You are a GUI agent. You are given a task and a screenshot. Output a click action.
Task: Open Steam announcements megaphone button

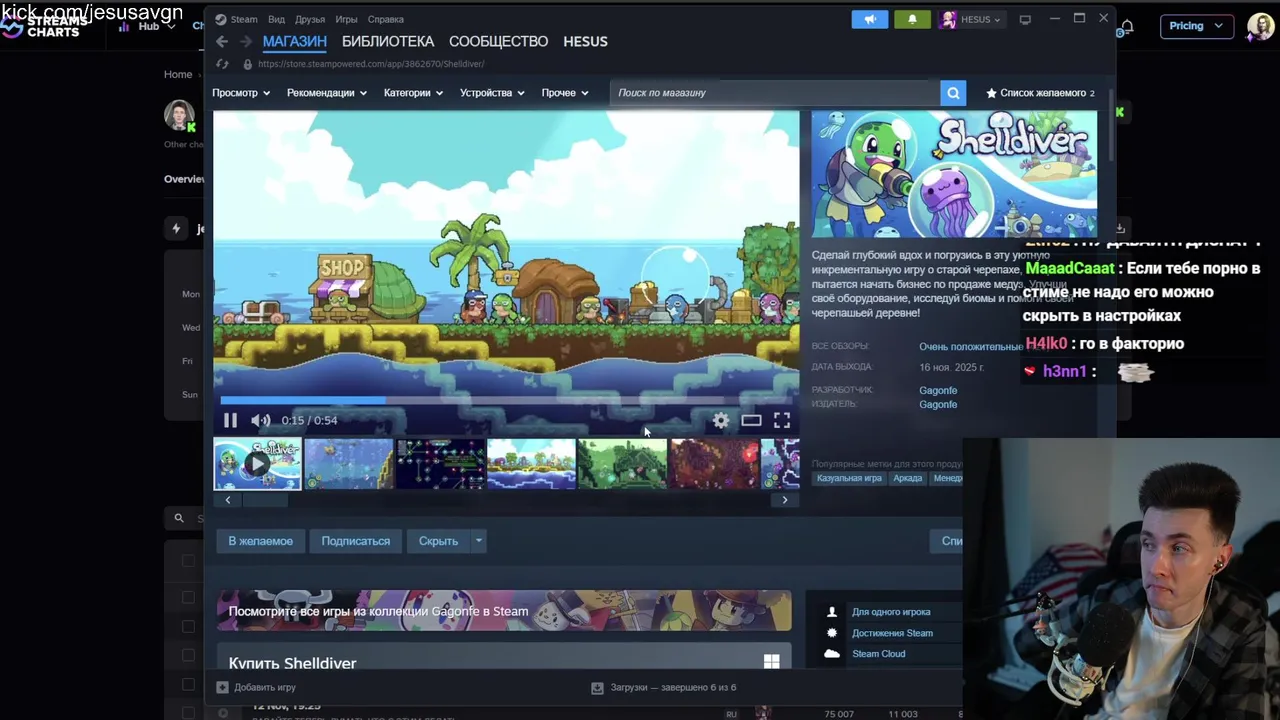870,19
